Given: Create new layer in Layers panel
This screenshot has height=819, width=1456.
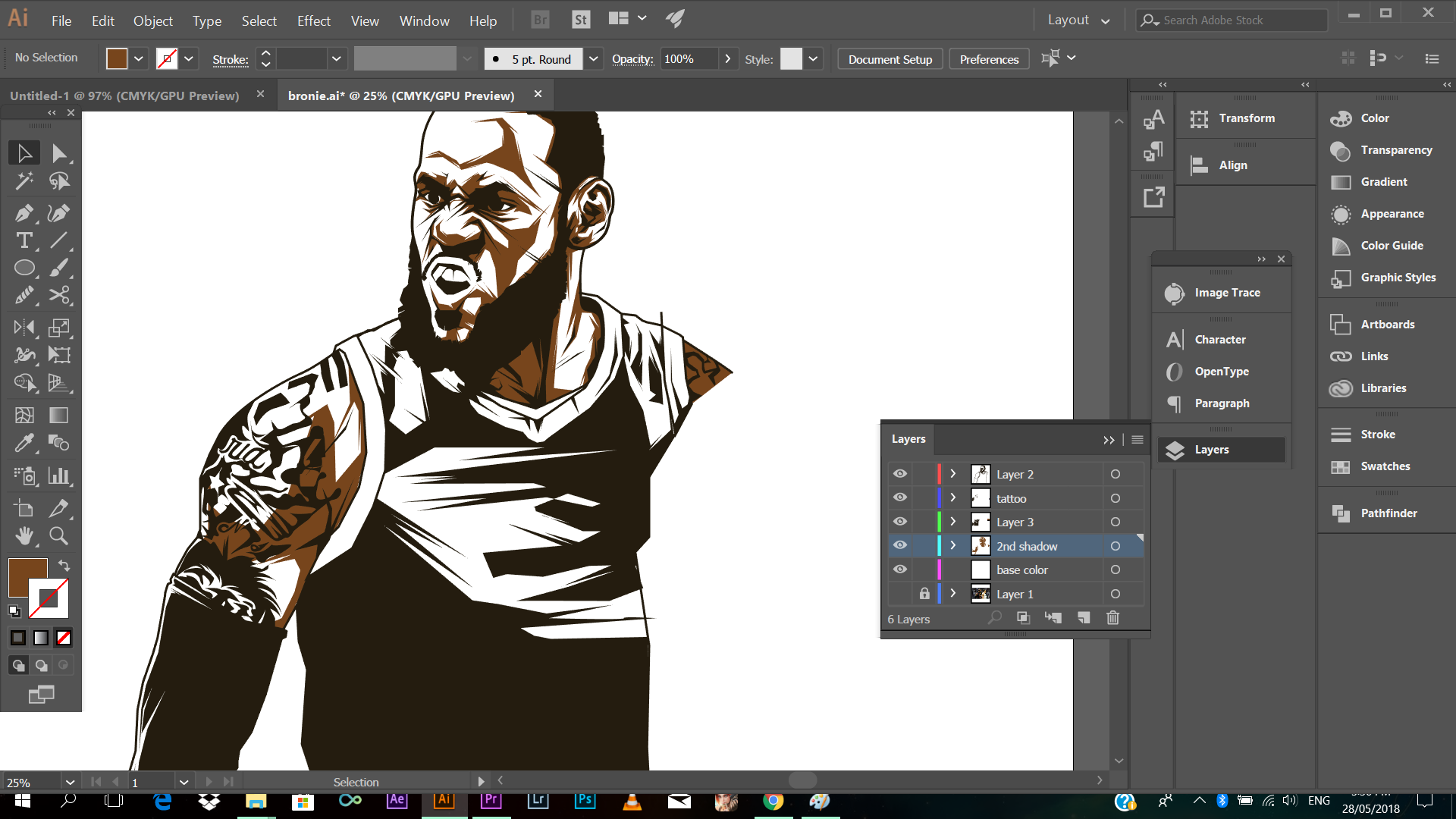Looking at the screenshot, I should [x=1084, y=618].
